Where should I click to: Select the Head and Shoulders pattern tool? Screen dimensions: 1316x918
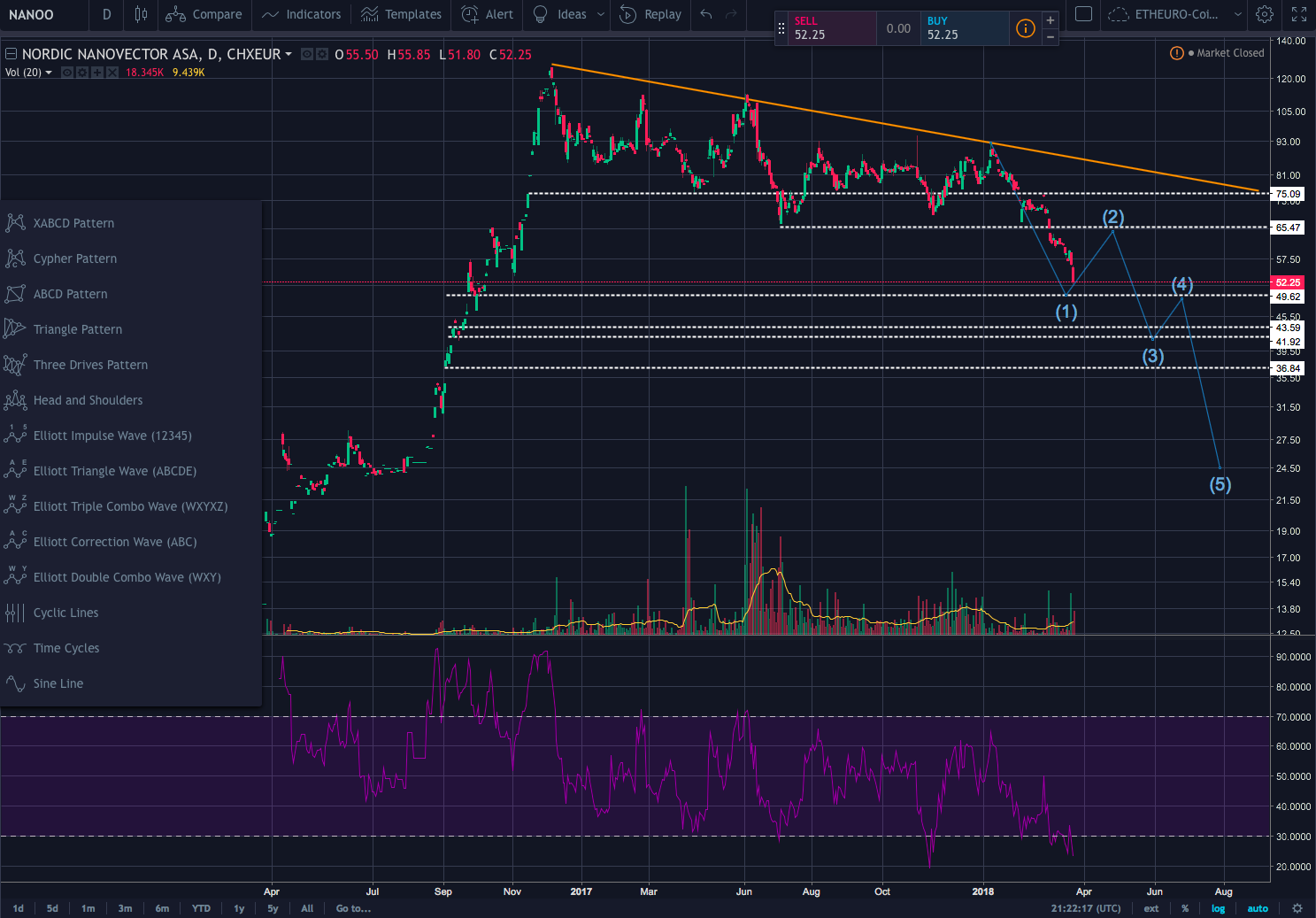click(88, 400)
